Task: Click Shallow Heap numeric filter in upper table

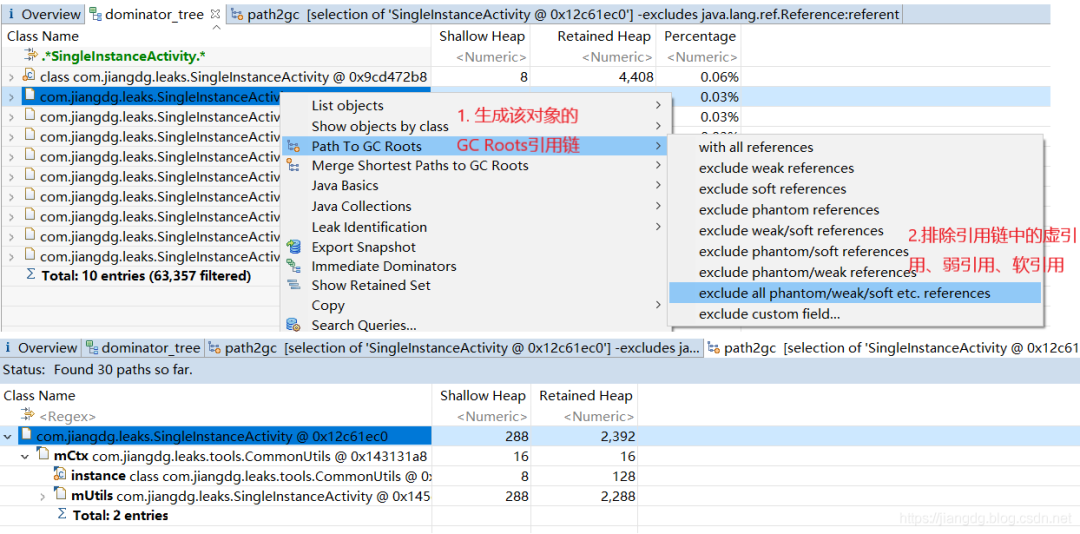Action: [x=491, y=57]
